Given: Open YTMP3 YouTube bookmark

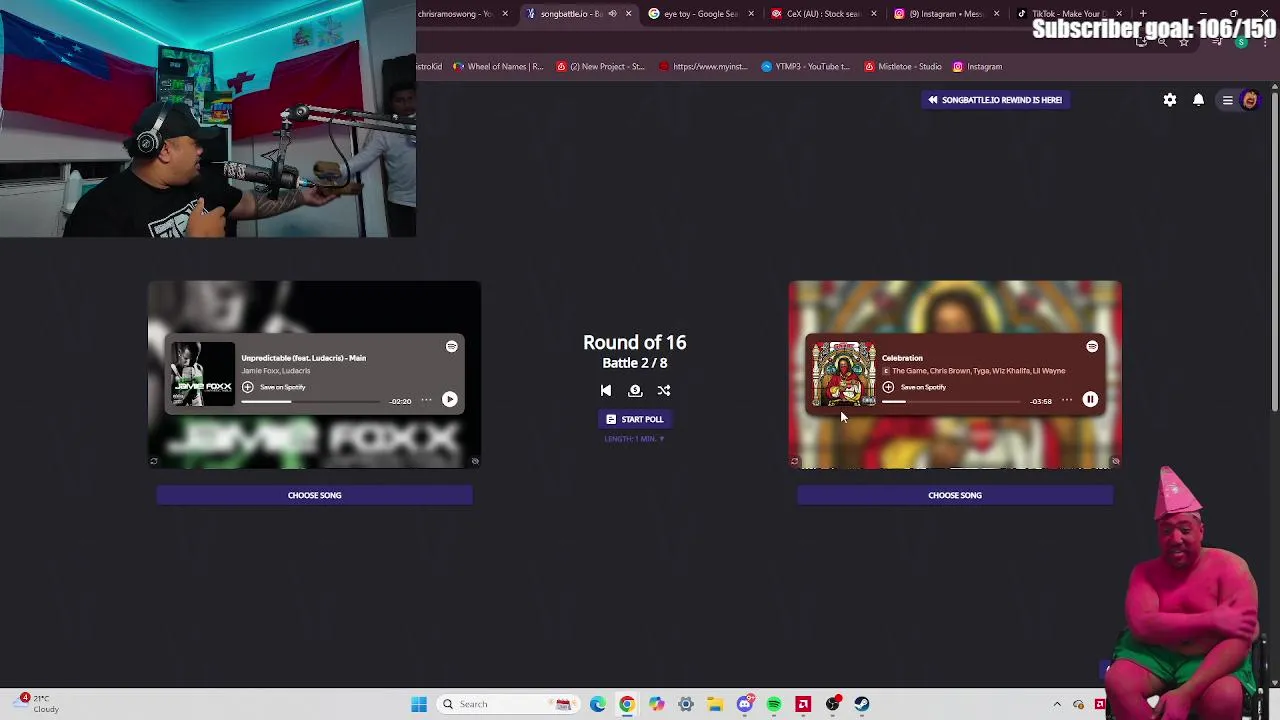Looking at the screenshot, I should 805,67.
